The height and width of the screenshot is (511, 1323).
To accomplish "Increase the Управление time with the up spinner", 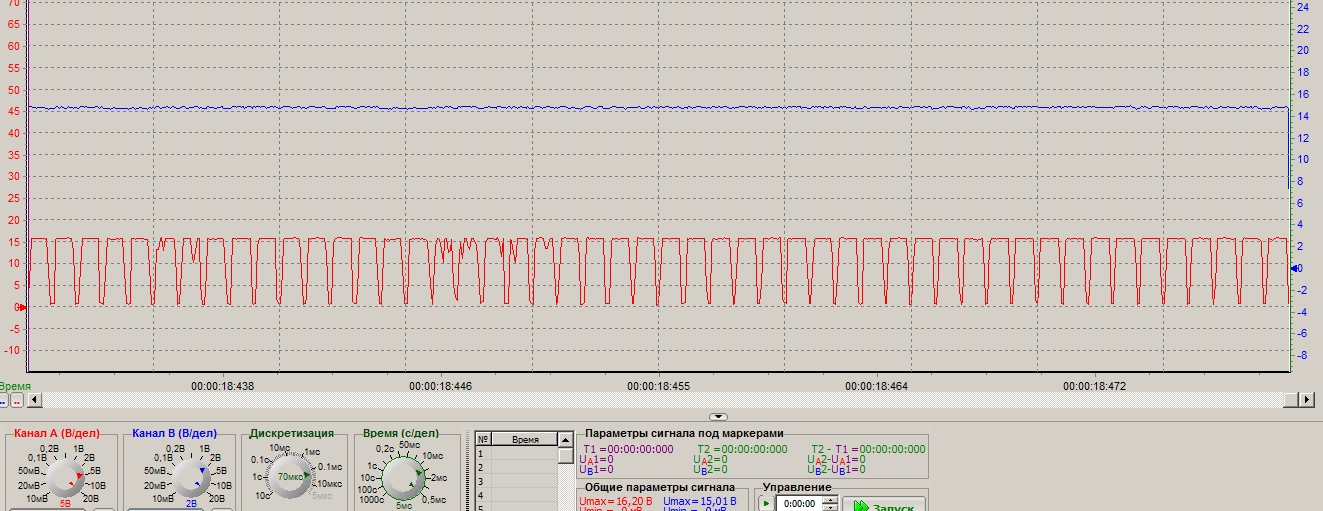I will pyautogui.click(x=829, y=500).
